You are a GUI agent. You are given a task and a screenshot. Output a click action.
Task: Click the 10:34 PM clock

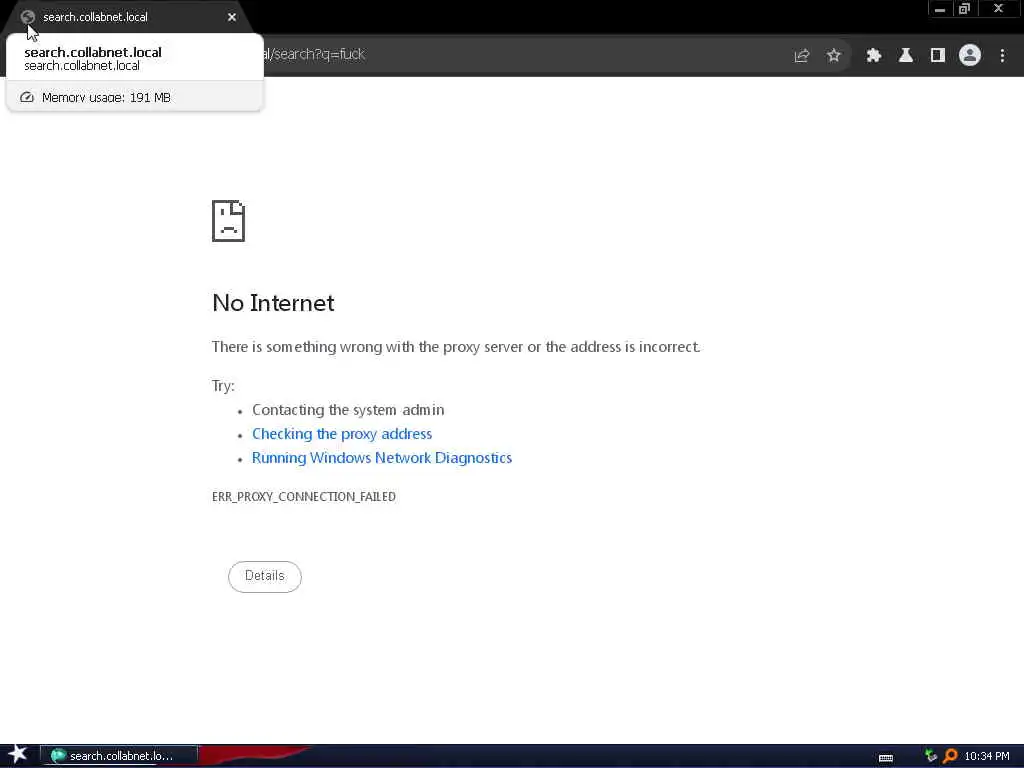coord(987,756)
